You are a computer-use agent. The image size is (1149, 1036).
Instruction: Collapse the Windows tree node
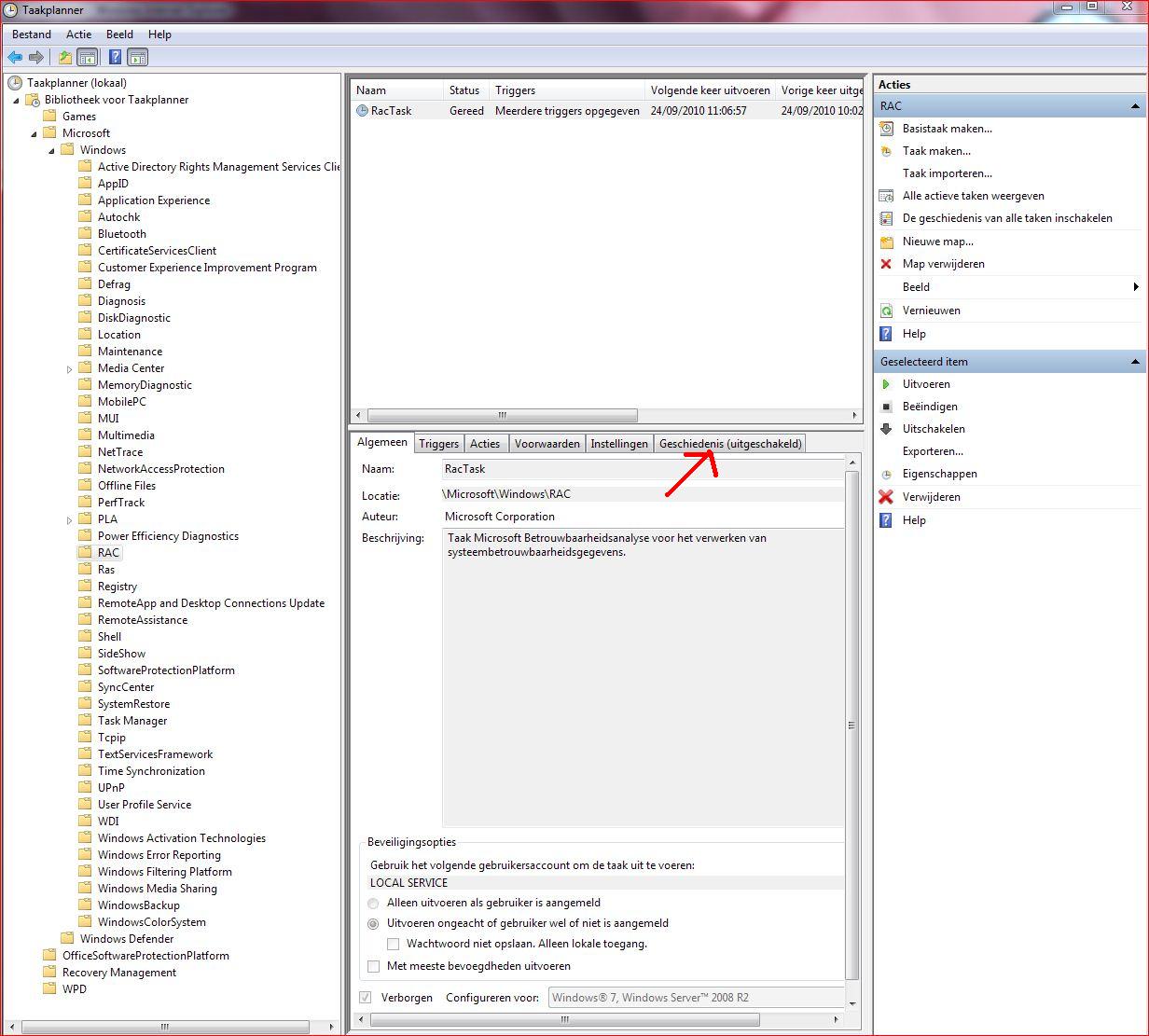click(x=52, y=150)
